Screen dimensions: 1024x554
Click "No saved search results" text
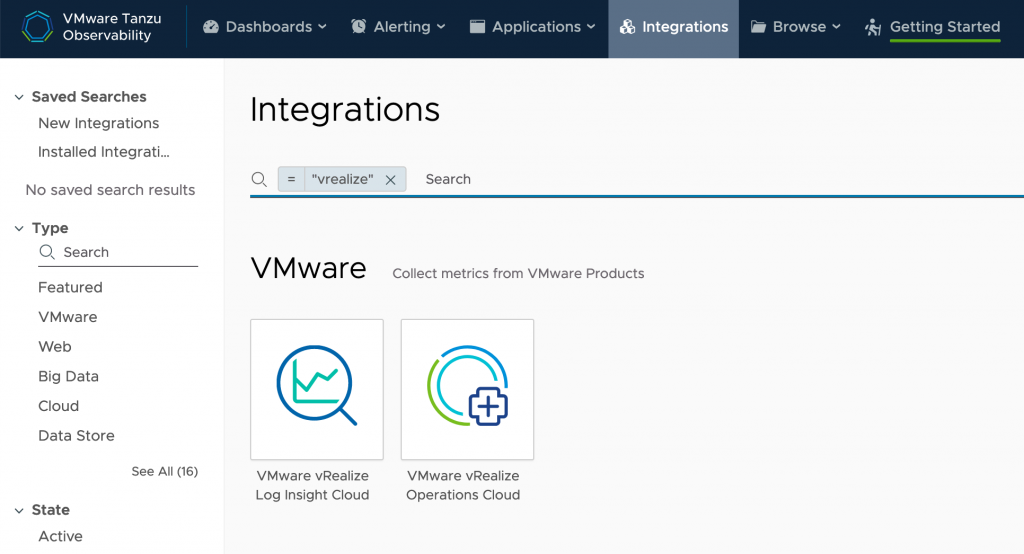pyautogui.click(x=110, y=190)
